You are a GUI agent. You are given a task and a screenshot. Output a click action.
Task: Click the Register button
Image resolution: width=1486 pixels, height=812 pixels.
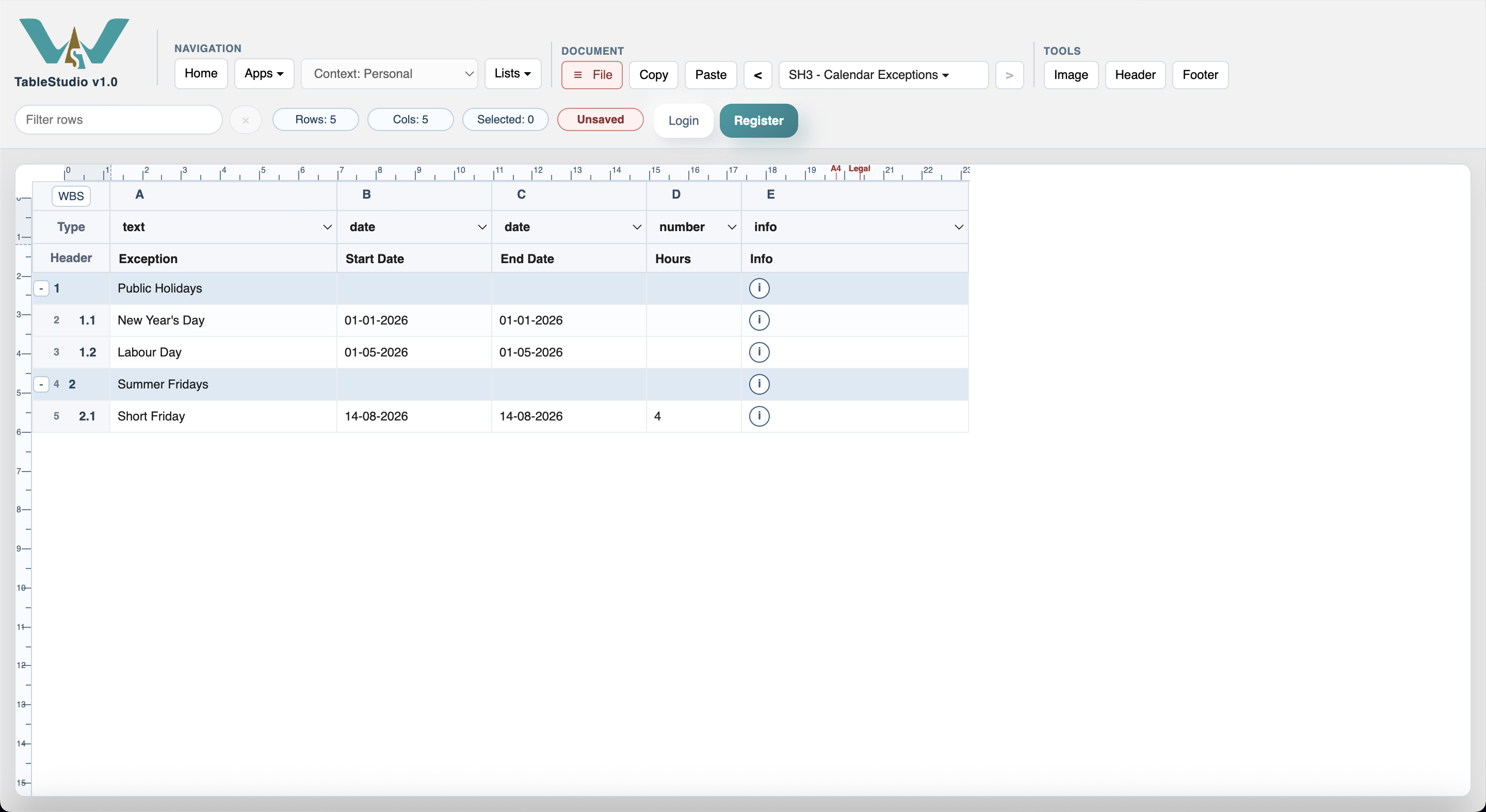[758, 121]
